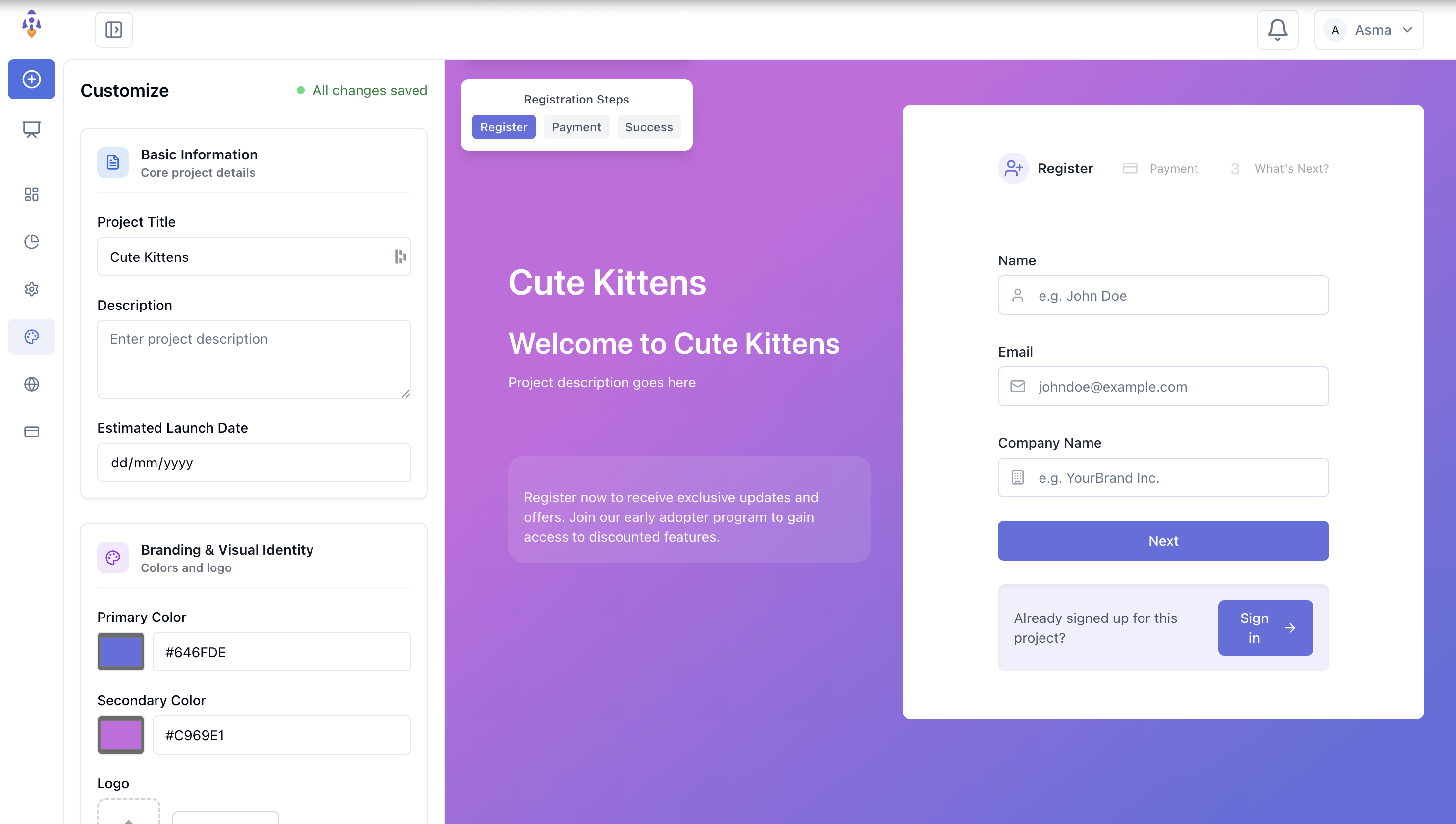Click the All changes saved status
Image resolution: width=1456 pixels, height=824 pixels.
click(x=362, y=91)
